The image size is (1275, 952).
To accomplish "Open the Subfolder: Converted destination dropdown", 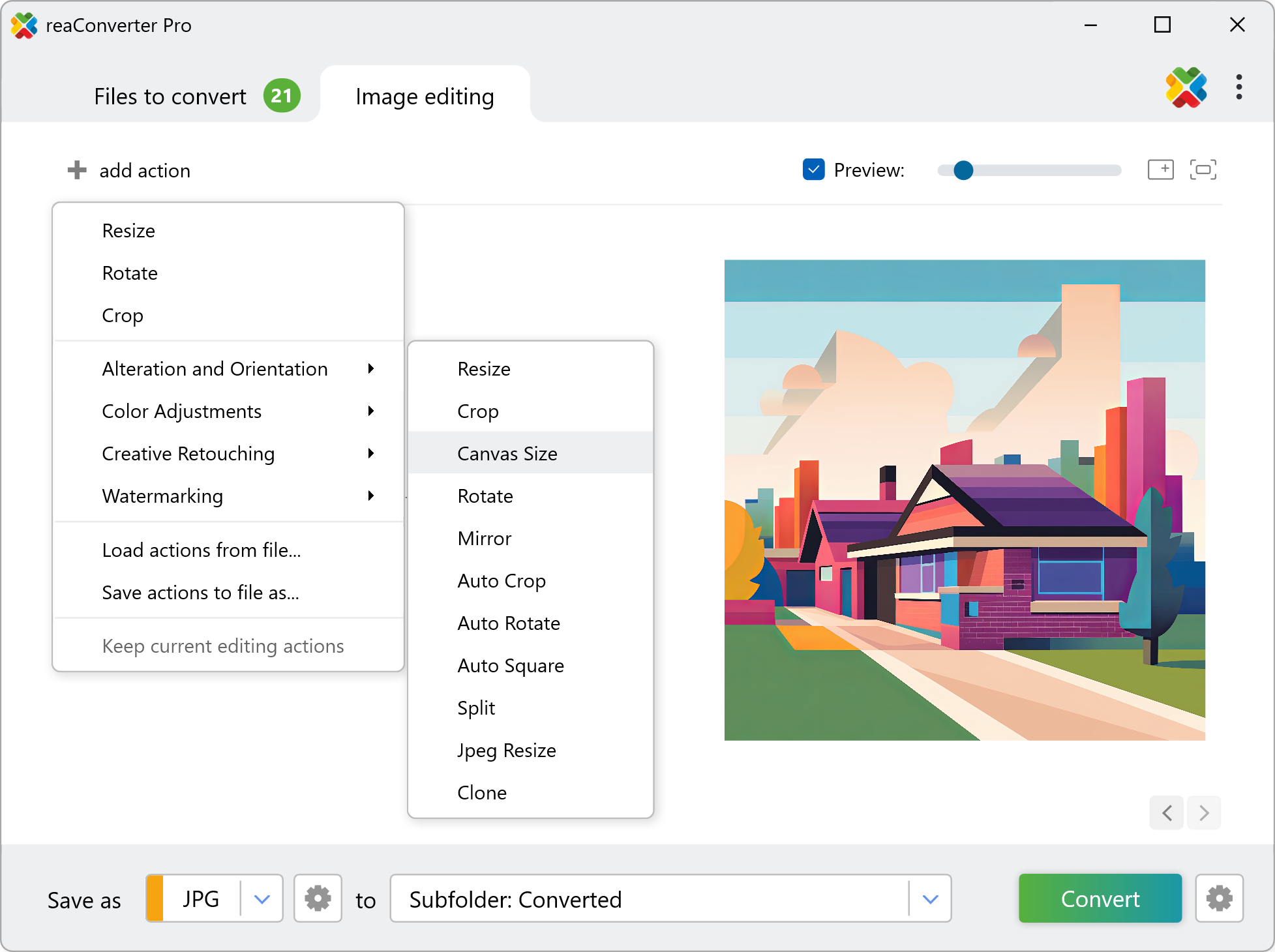I will [x=930, y=899].
